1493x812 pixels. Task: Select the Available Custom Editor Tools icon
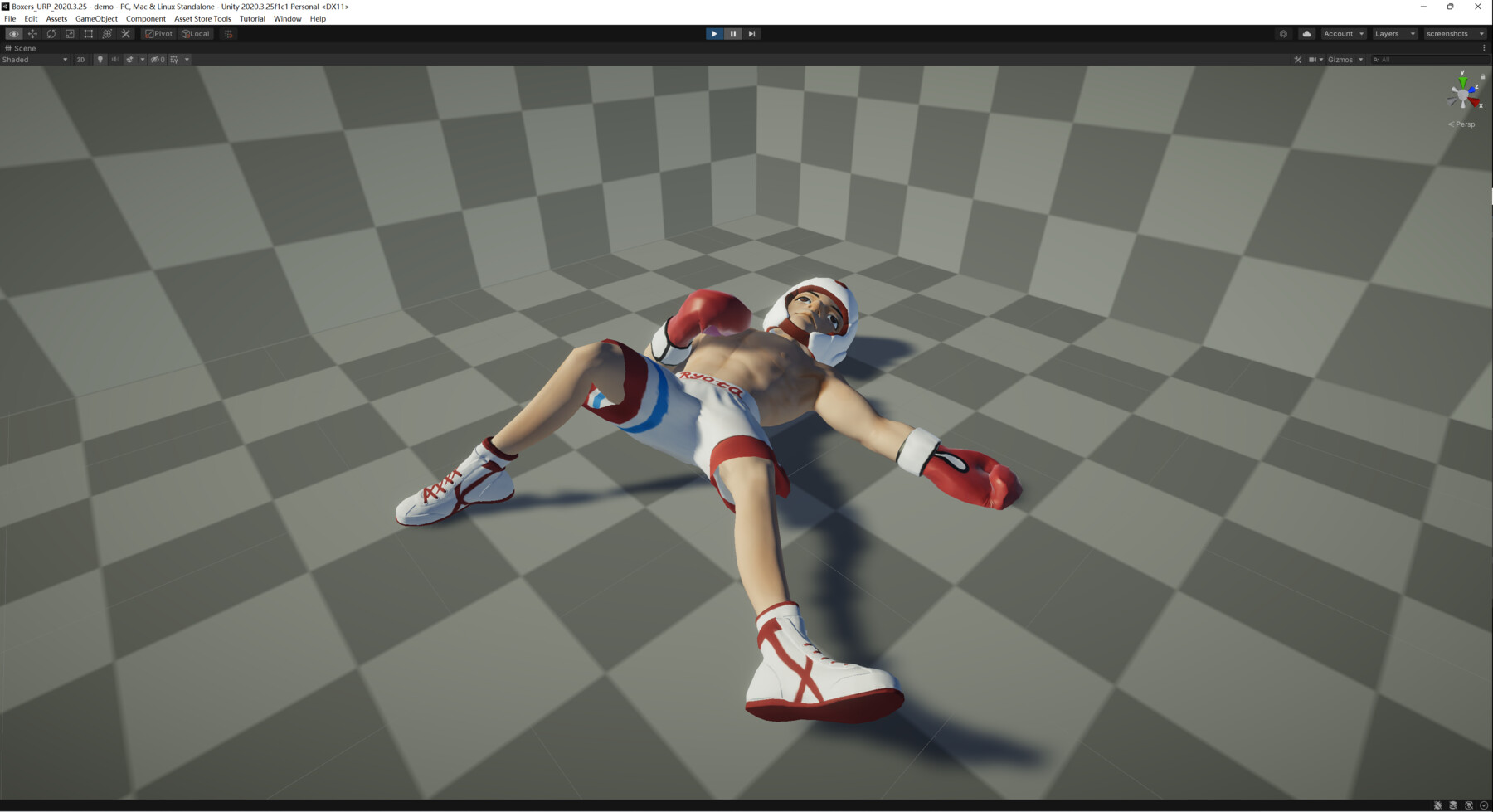[x=124, y=33]
